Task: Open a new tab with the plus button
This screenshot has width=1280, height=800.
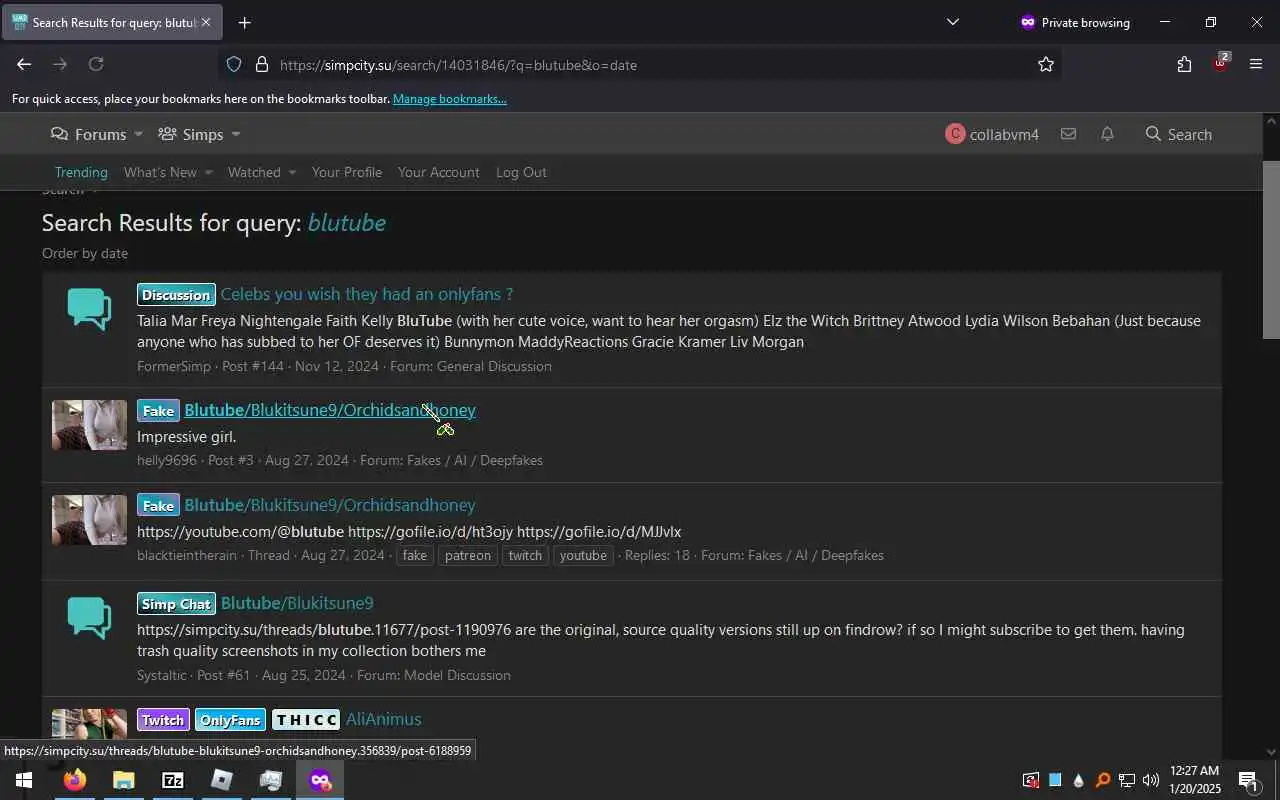Action: [245, 22]
